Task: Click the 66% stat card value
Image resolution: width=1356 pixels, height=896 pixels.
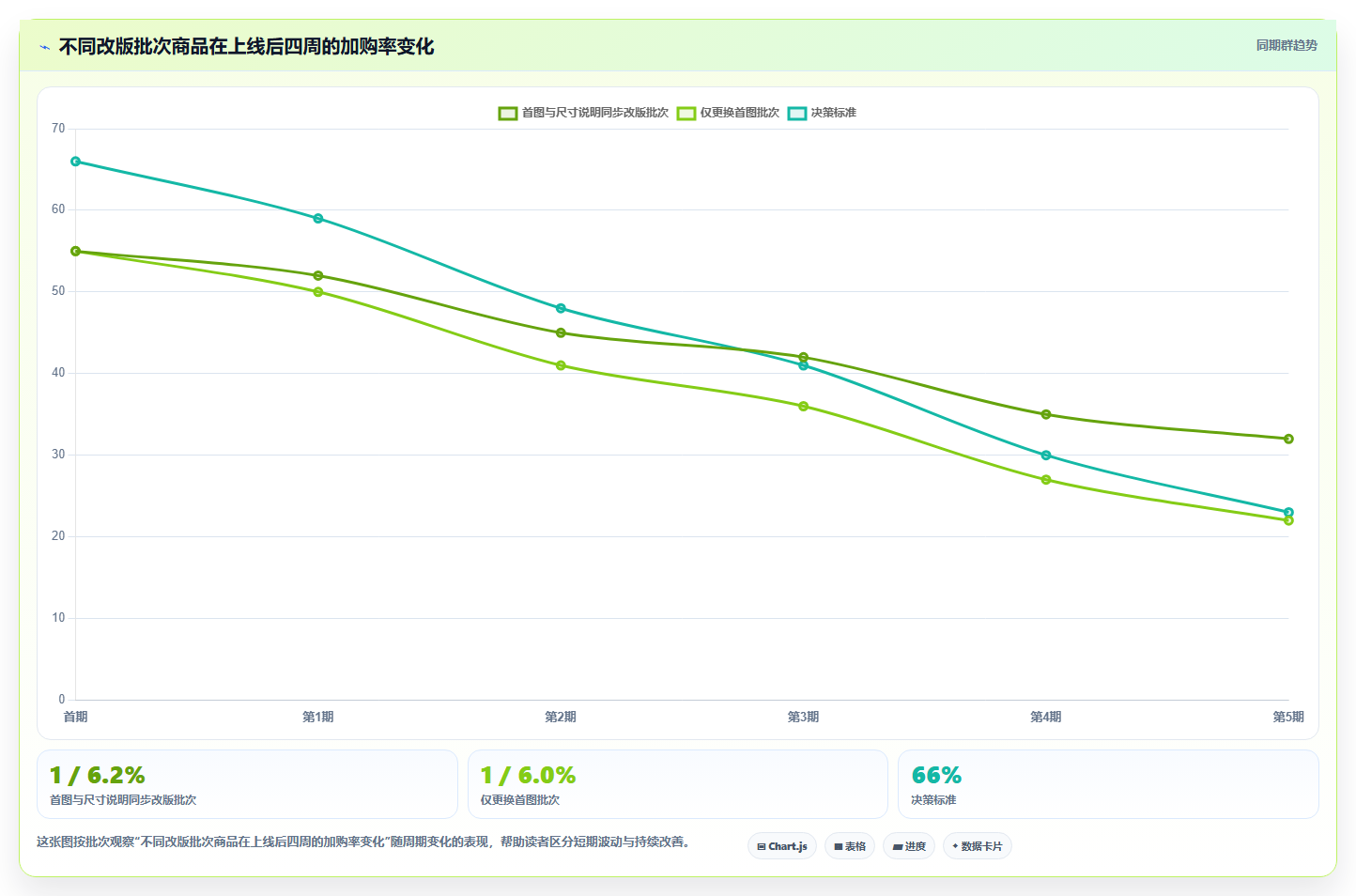Action: coord(936,776)
